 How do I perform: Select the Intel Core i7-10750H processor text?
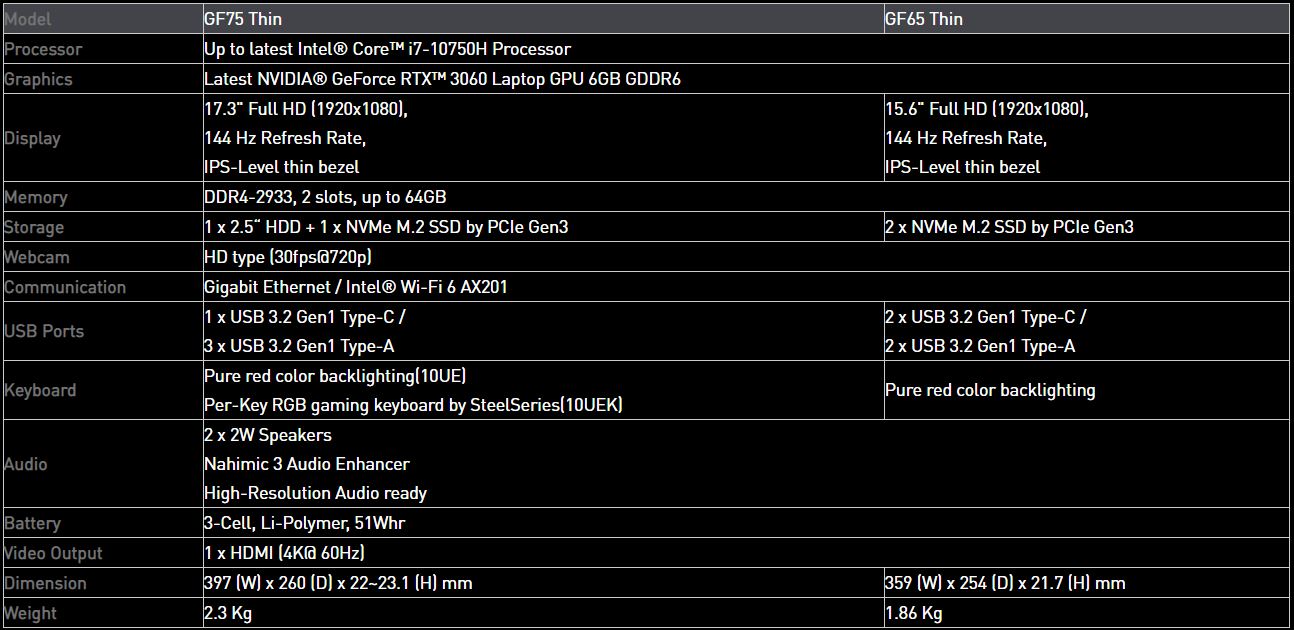(x=387, y=49)
